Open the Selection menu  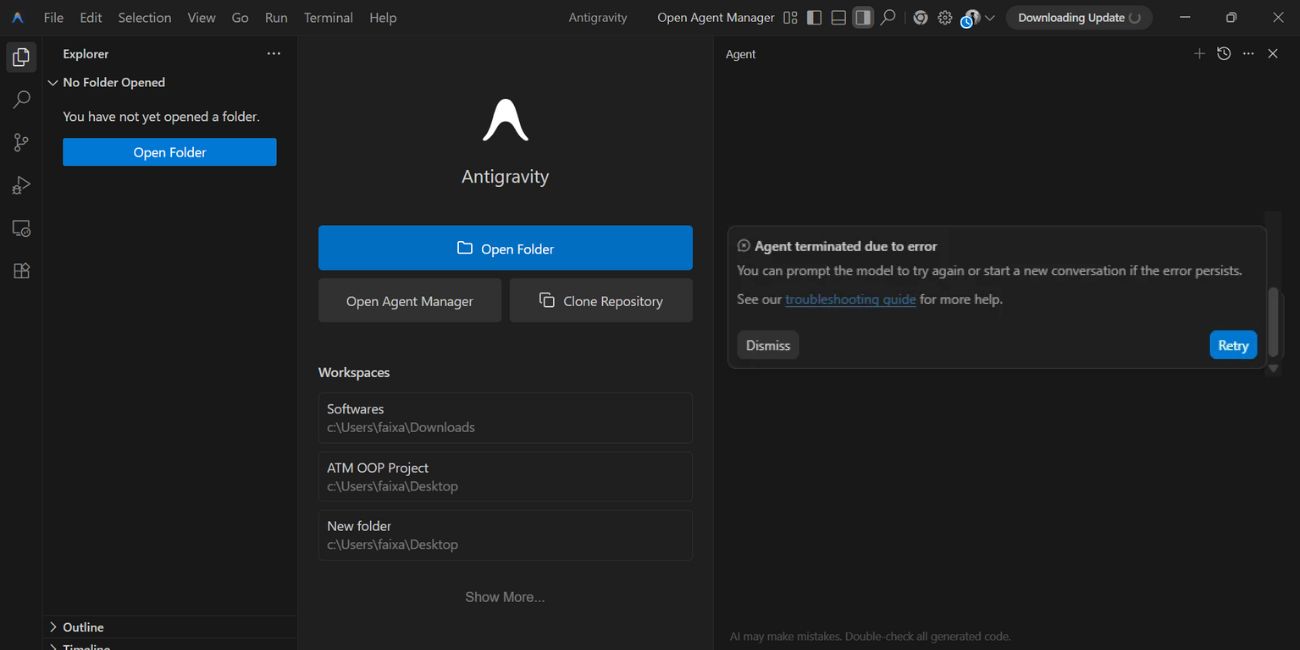click(144, 18)
